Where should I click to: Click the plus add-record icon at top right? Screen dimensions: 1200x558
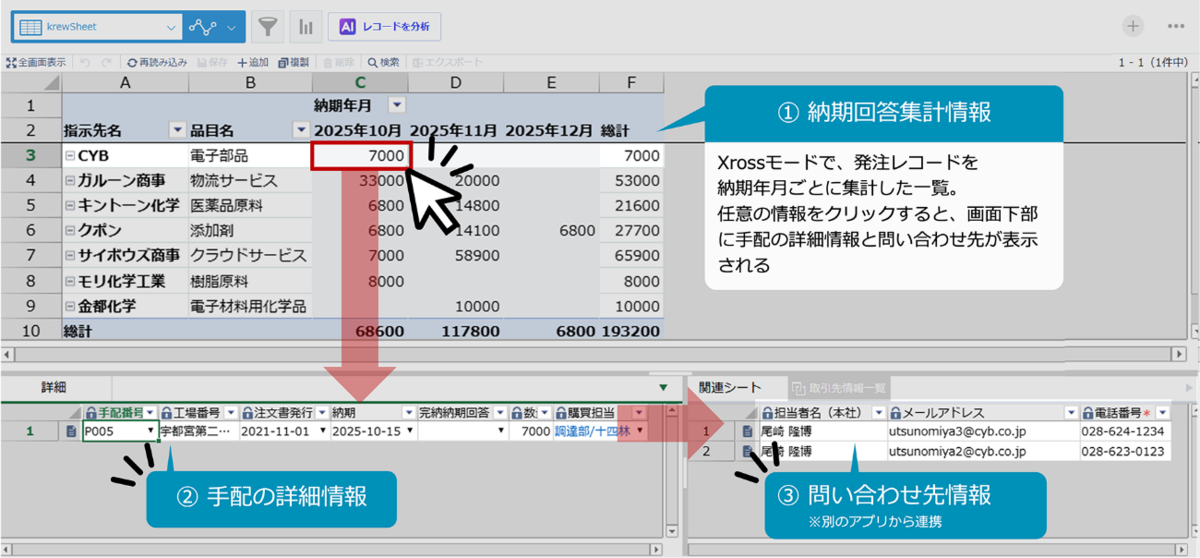[x=1133, y=26]
